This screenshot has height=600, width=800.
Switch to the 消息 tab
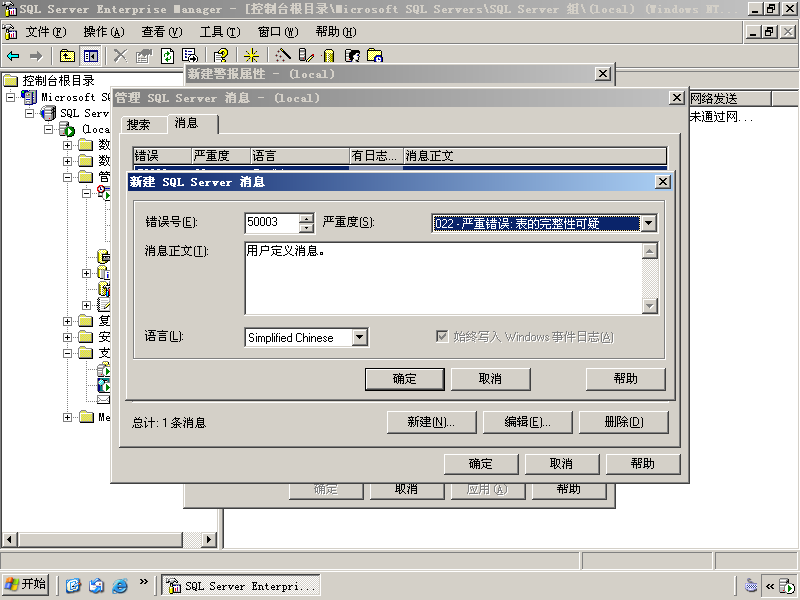(192, 123)
